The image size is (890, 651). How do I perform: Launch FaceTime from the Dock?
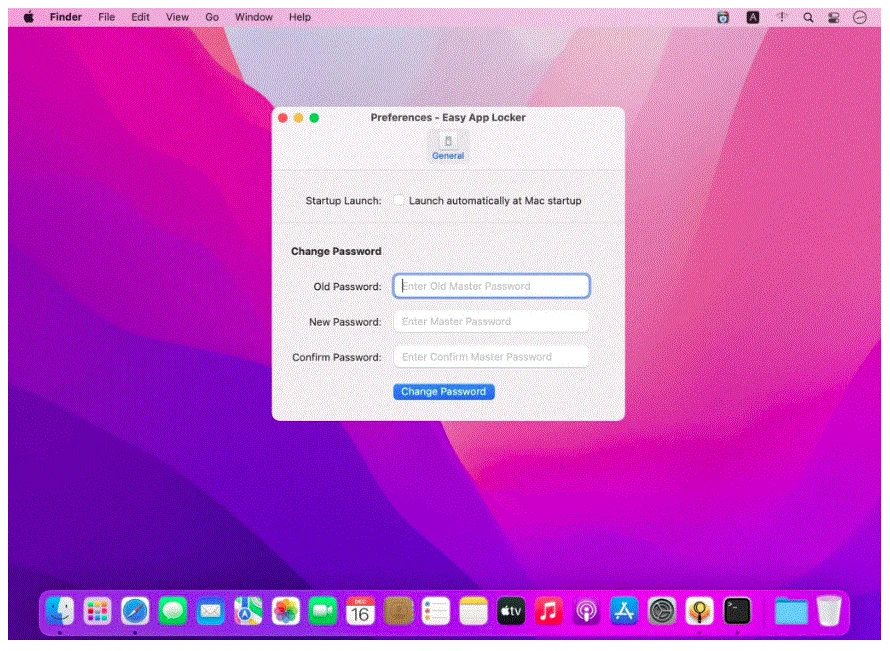323,612
